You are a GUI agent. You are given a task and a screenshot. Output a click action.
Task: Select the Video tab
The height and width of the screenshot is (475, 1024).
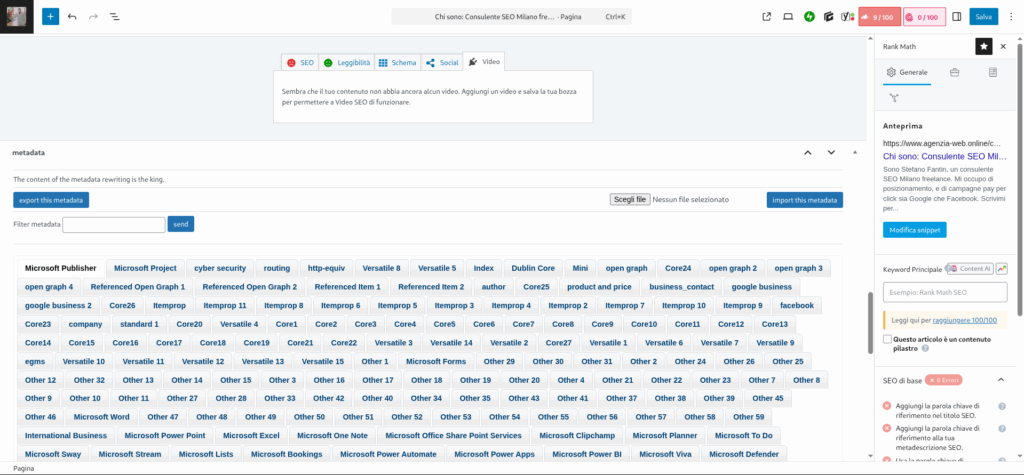(x=484, y=61)
